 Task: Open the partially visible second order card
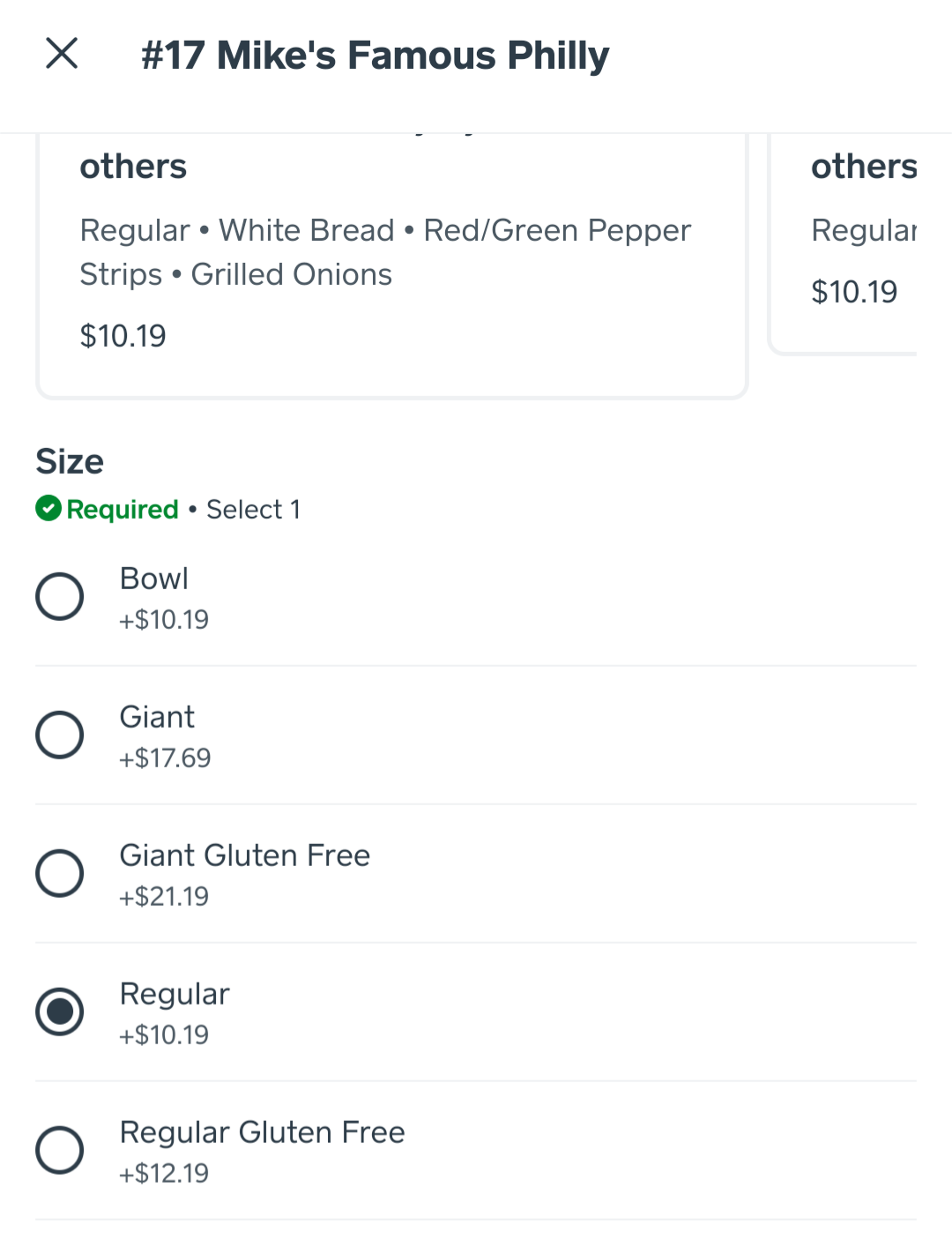[x=844, y=244]
